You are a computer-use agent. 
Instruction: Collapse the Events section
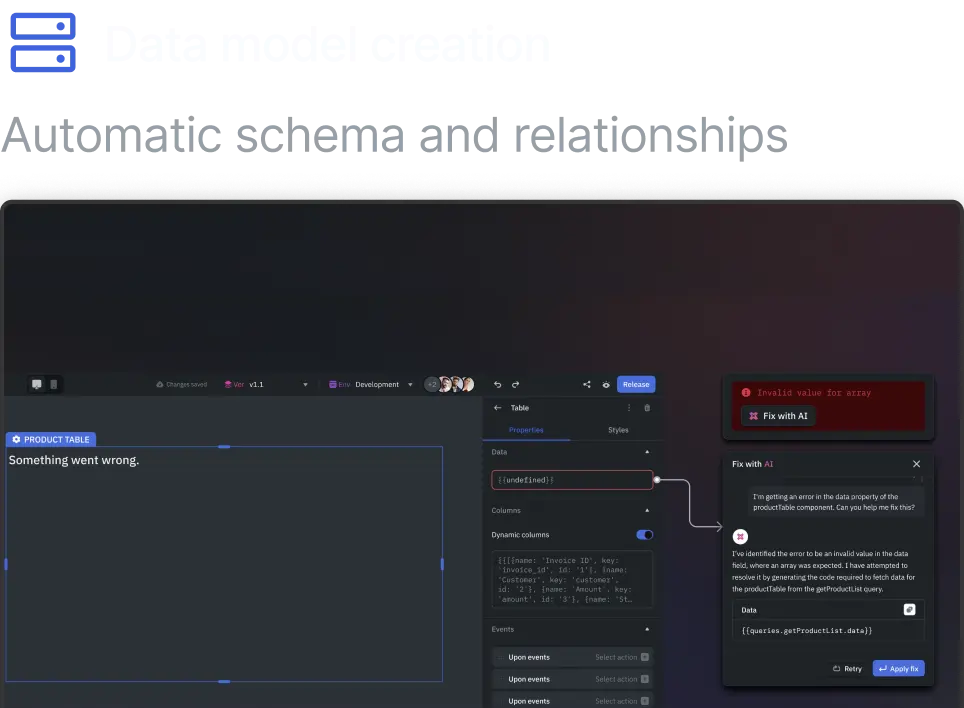[x=646, y=629]
